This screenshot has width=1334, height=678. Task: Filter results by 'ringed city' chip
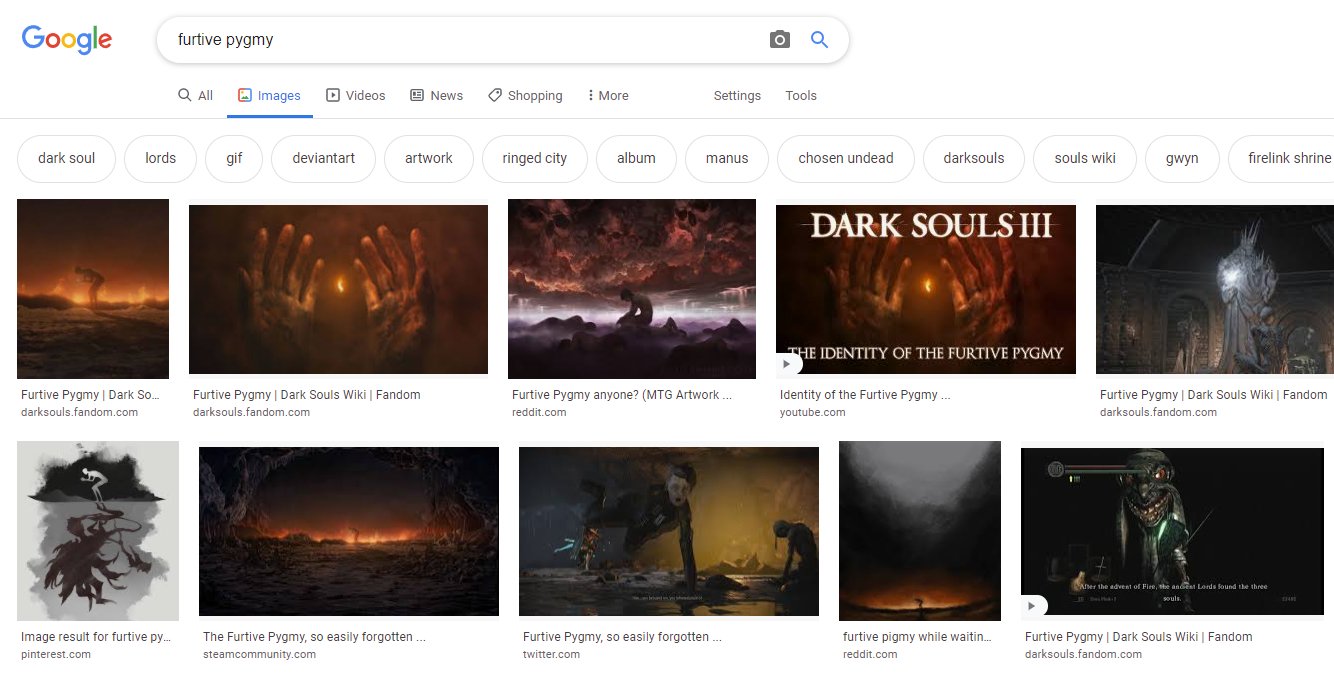(534, 158)
